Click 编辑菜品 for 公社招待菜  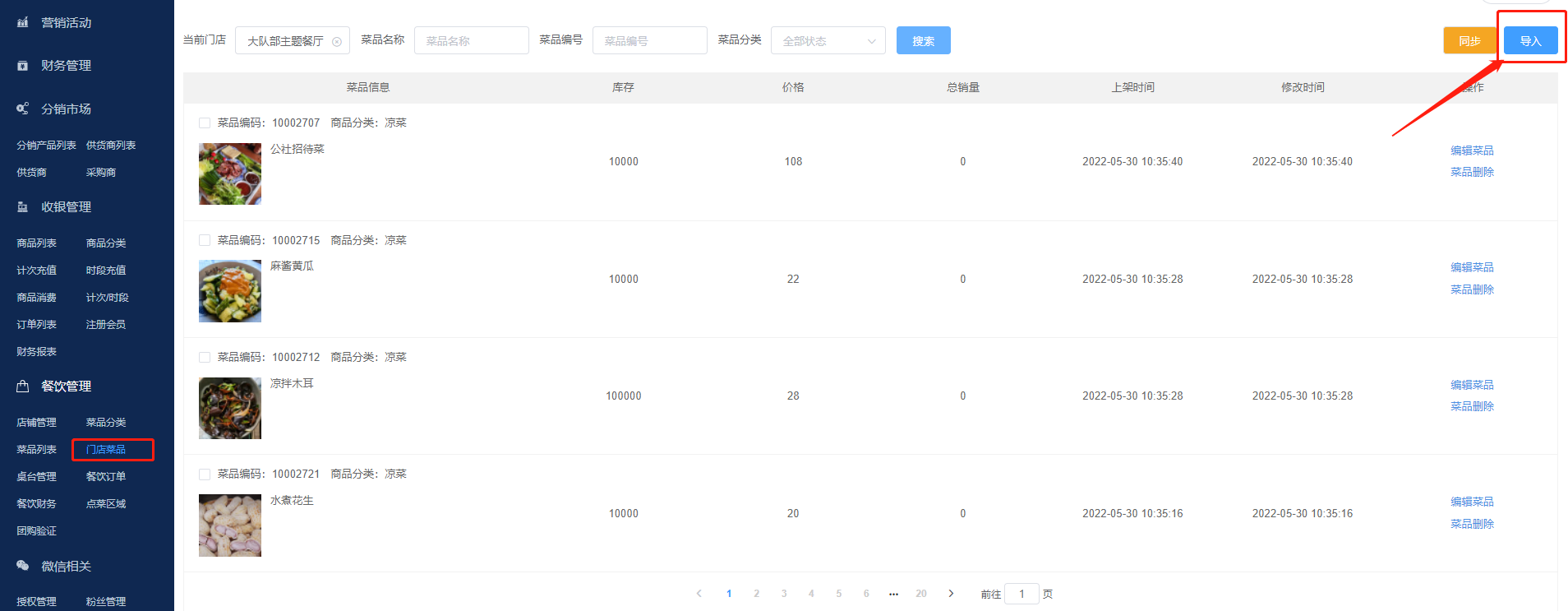(x=1472, y=150)
